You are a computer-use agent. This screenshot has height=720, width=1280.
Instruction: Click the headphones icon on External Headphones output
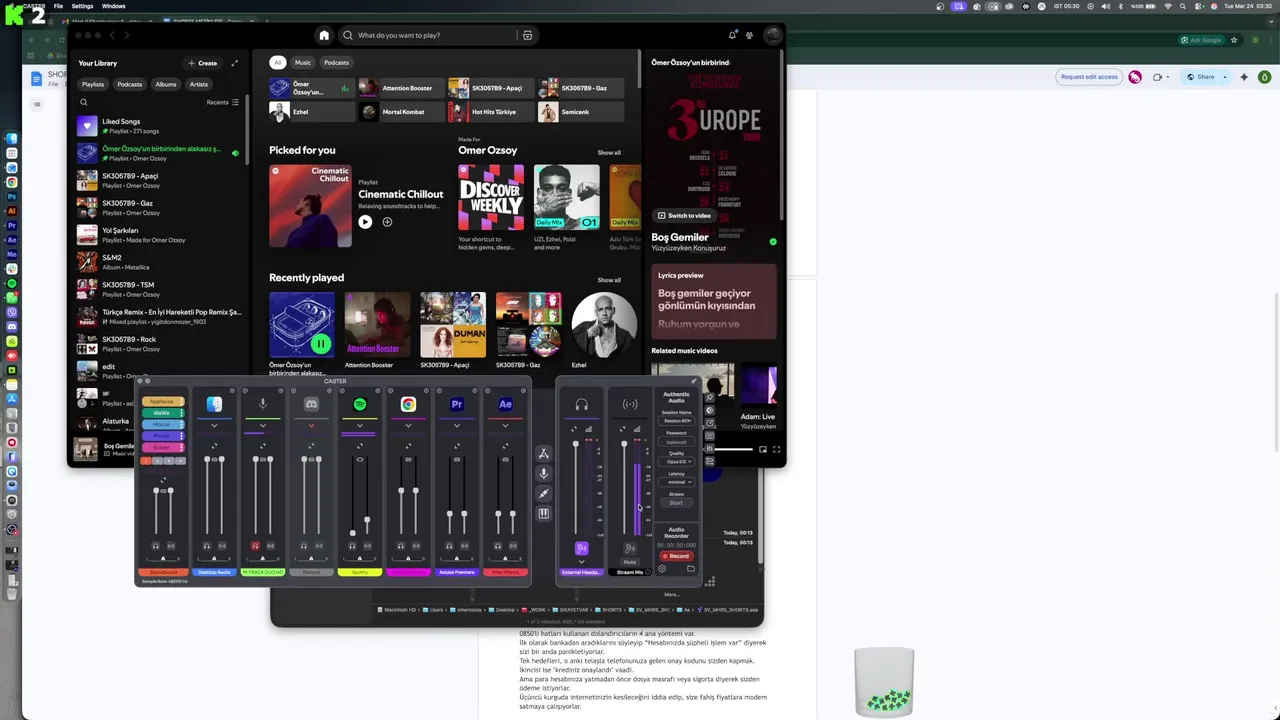click(581, 404)
